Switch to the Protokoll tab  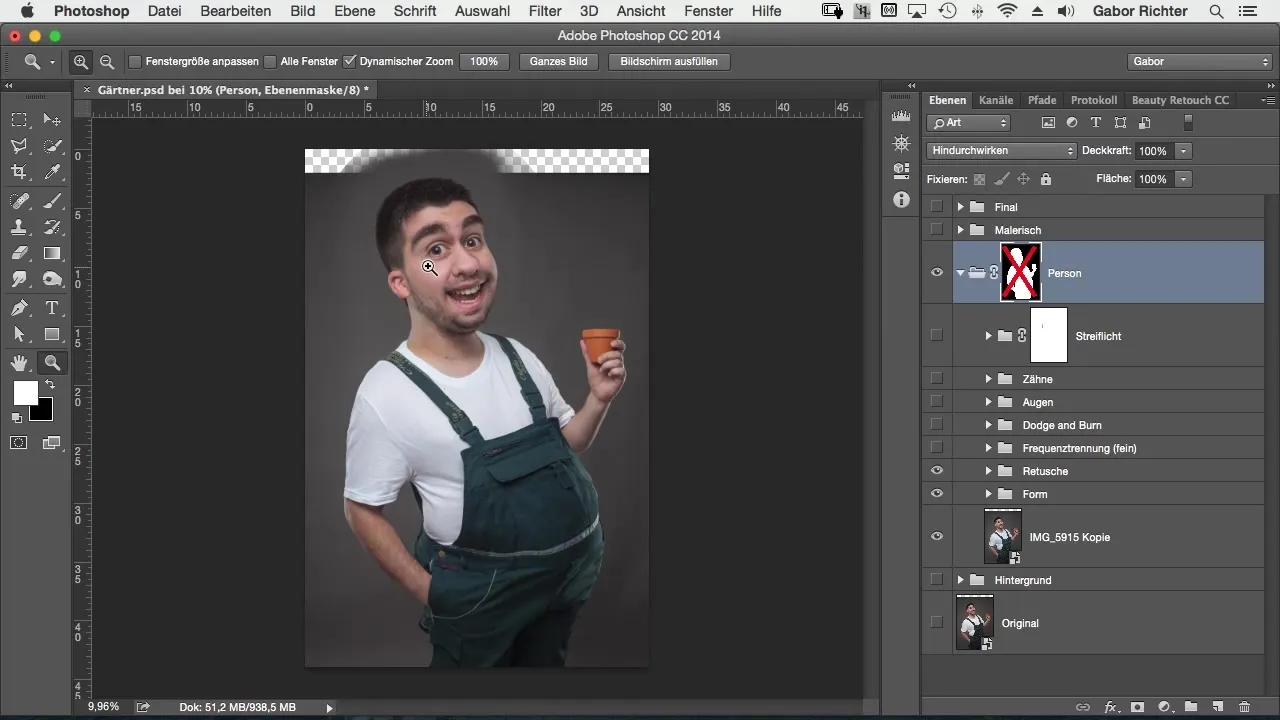[x=1094, y=100]
